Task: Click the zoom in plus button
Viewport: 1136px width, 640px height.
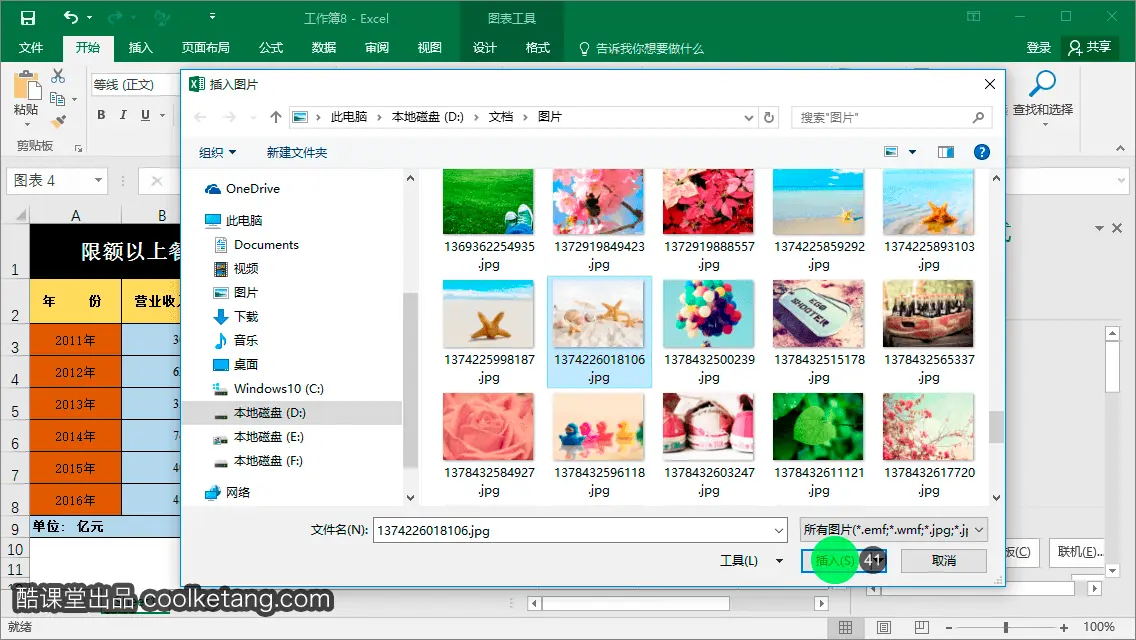Action: tap(1064, 628)
